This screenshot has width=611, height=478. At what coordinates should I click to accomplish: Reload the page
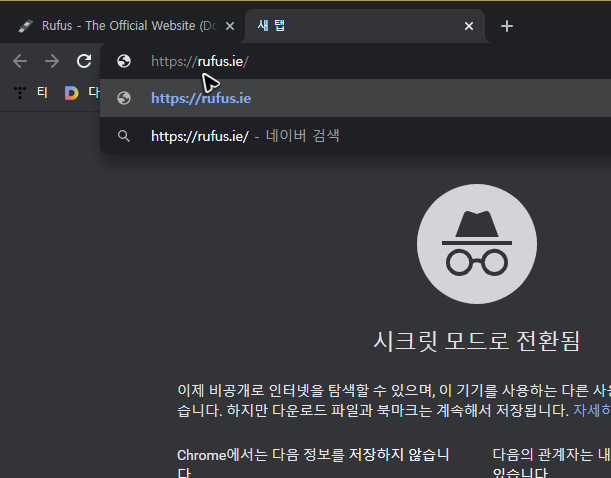pos(84,61)
